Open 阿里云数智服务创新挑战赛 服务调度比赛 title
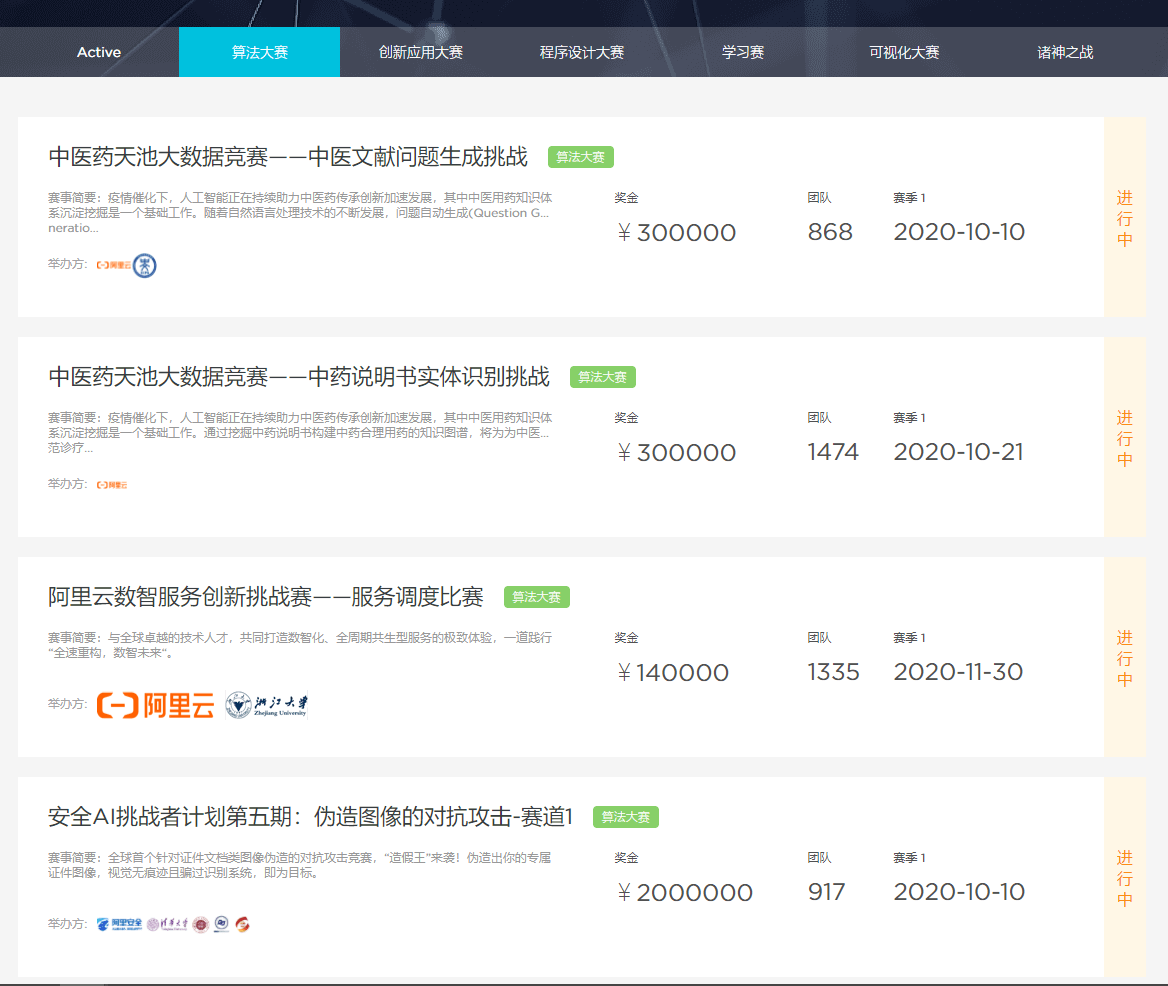 click(x=266, y=597)
